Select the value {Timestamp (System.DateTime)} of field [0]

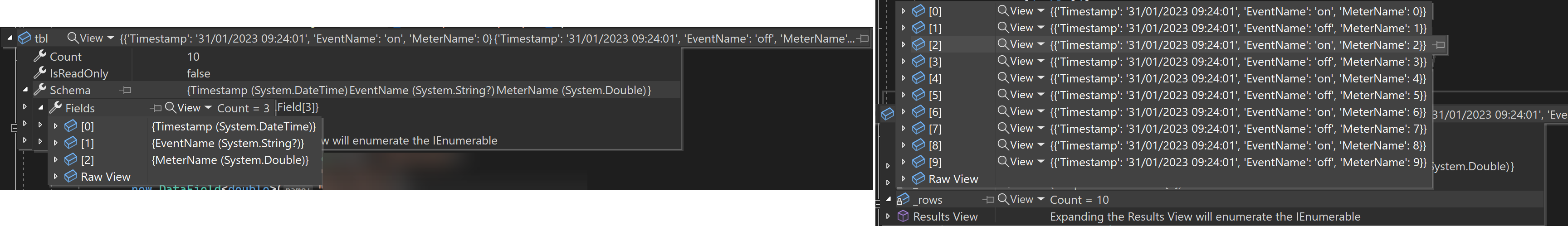[234, 126]
